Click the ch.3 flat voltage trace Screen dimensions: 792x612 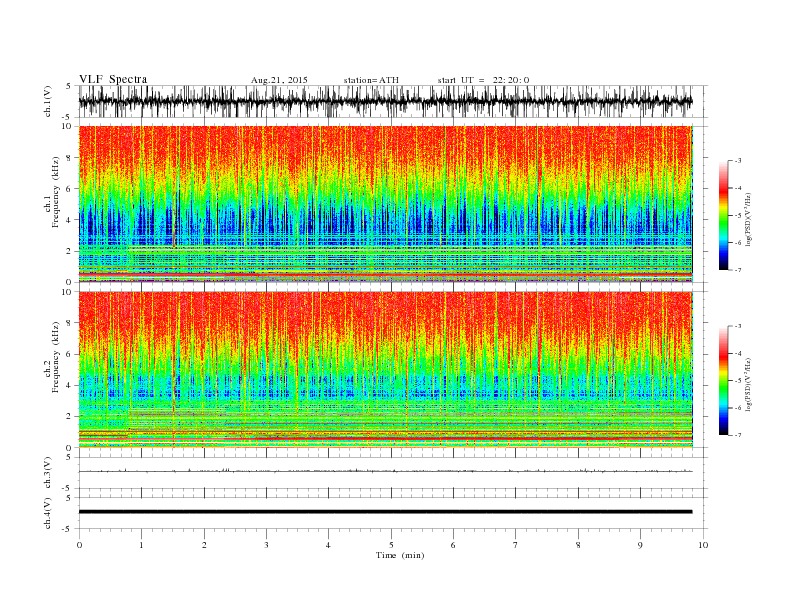click(x=385, y=471)
